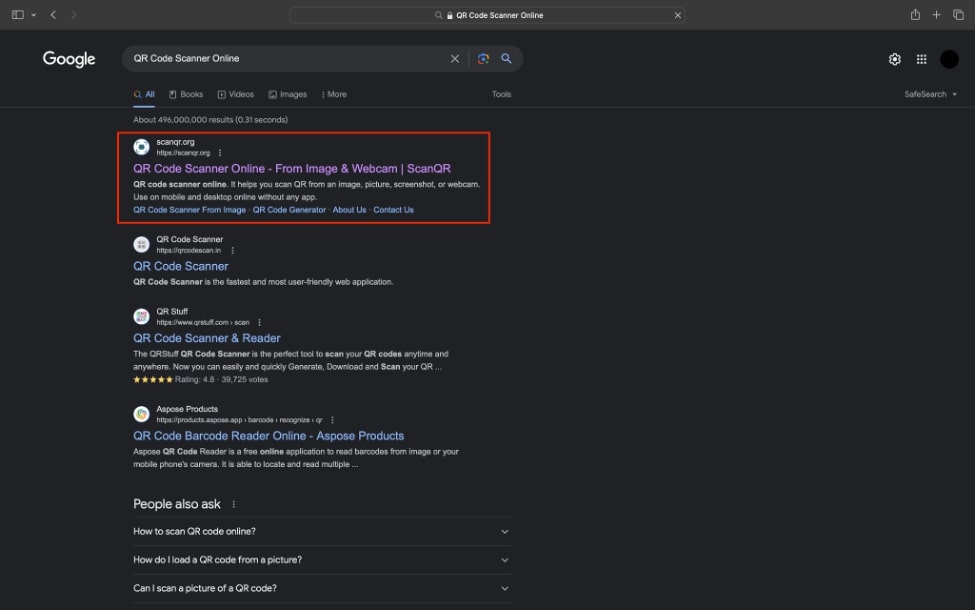
Task: Toggle the Safari sidebar icon
Action: point(18,15)
